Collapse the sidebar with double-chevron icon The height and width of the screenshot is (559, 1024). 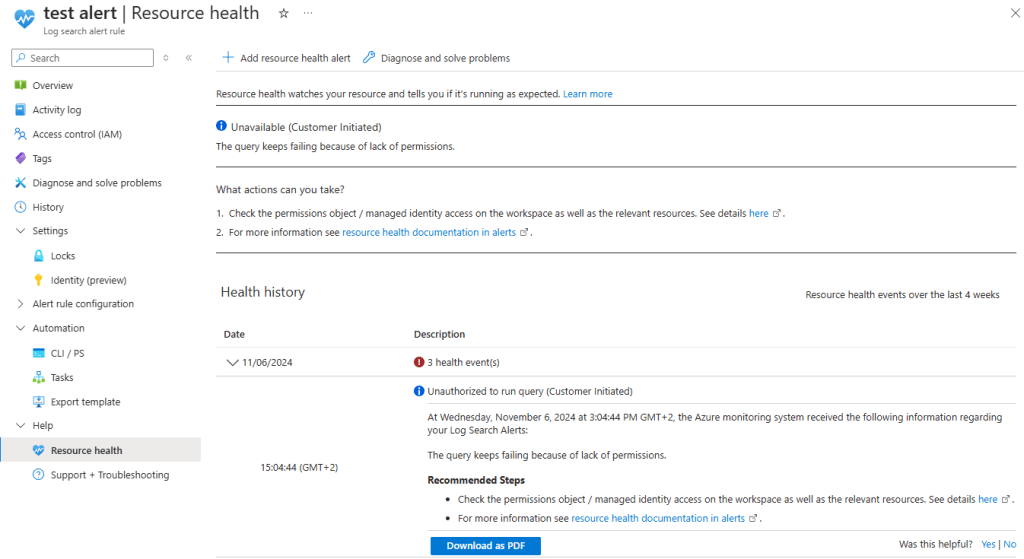[188, 58]
